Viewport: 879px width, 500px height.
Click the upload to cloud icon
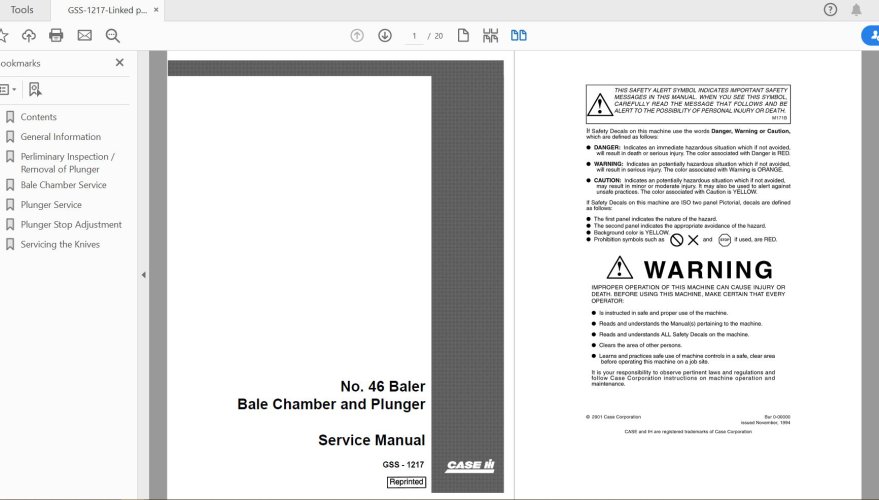pyautogui.click(x=29, y=35)
